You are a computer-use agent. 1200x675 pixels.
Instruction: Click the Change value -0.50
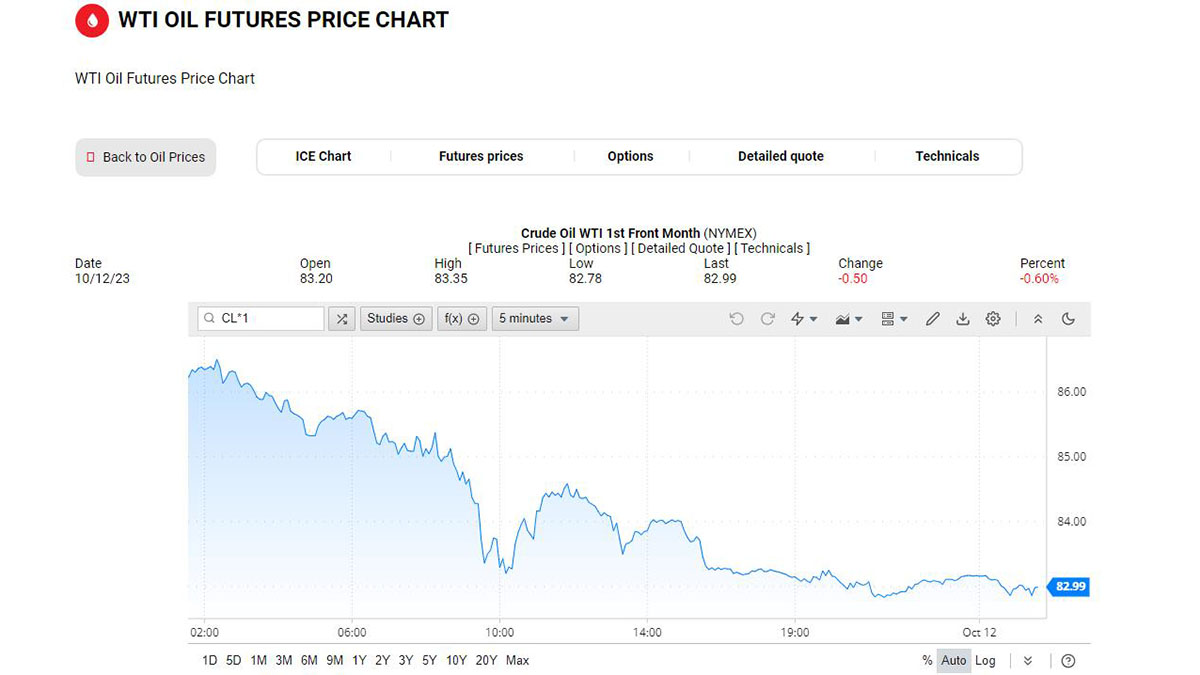tap(853, 278)
